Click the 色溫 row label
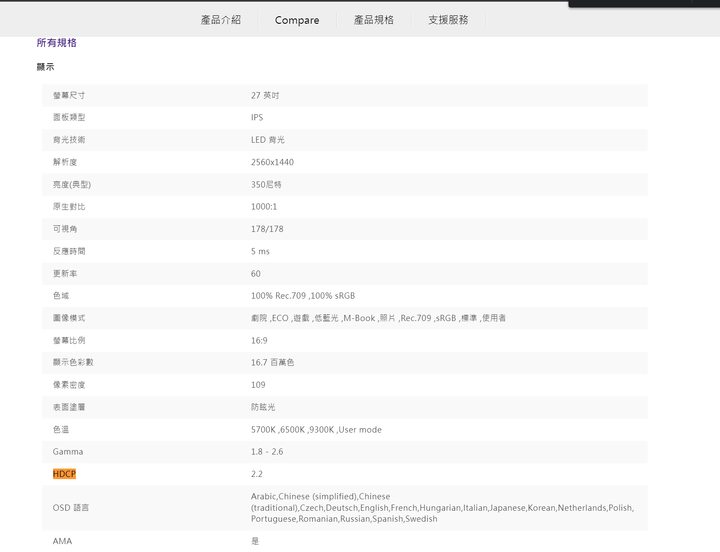720x552 pixels. coord(61,430)
